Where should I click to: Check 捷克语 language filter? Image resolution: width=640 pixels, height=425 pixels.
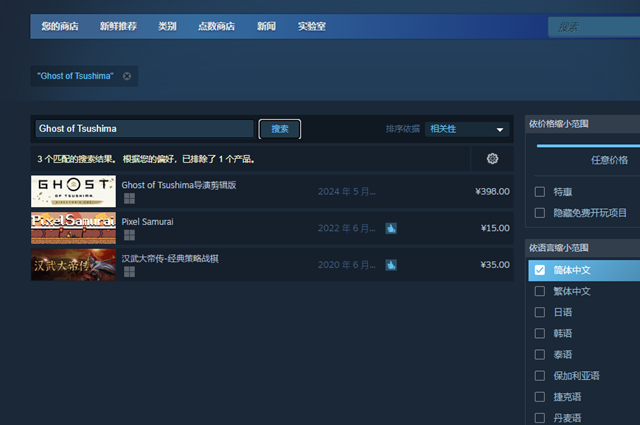(540, 397)
